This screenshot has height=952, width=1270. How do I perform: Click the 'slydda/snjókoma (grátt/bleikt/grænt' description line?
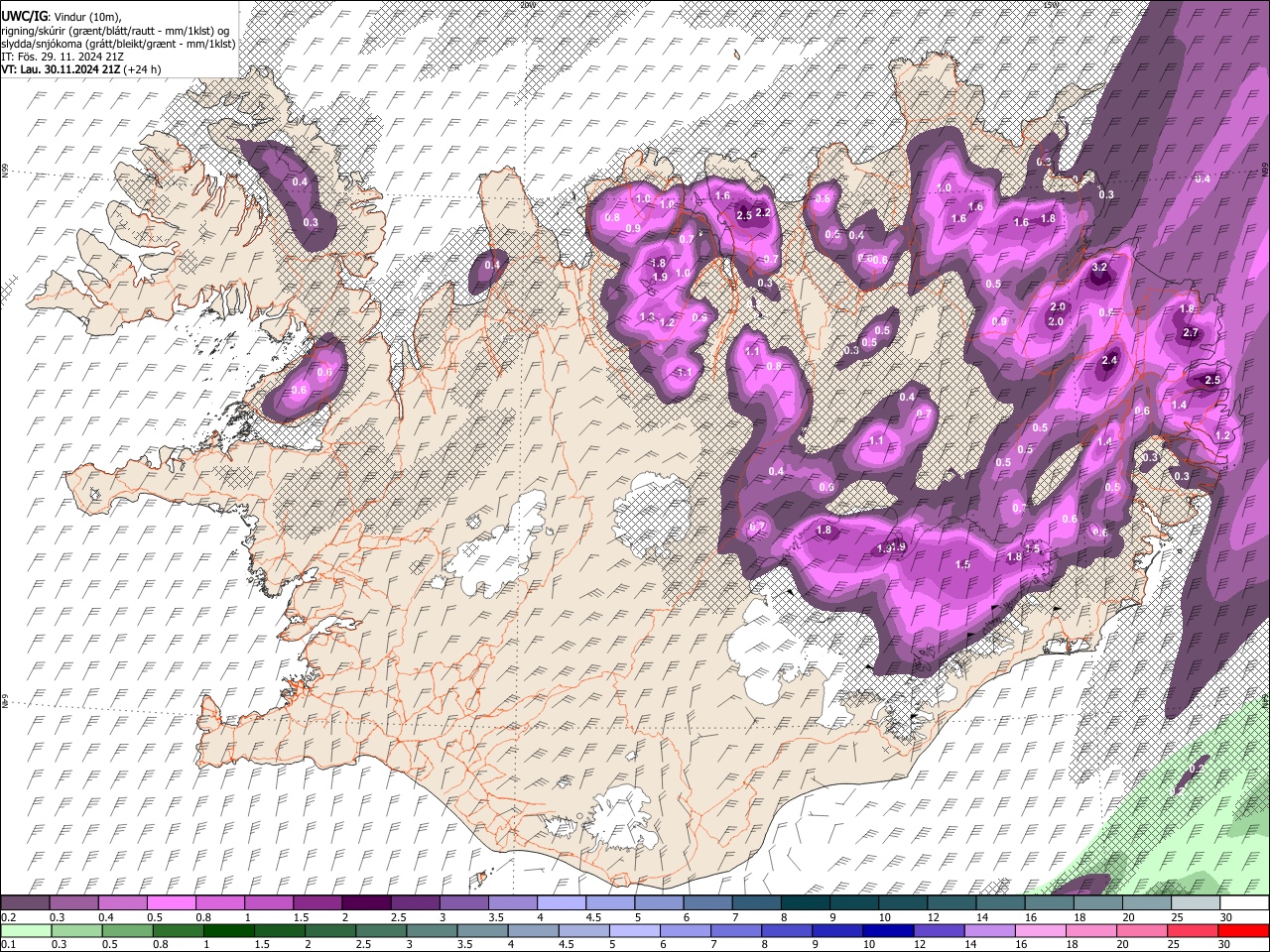(118, 44)
